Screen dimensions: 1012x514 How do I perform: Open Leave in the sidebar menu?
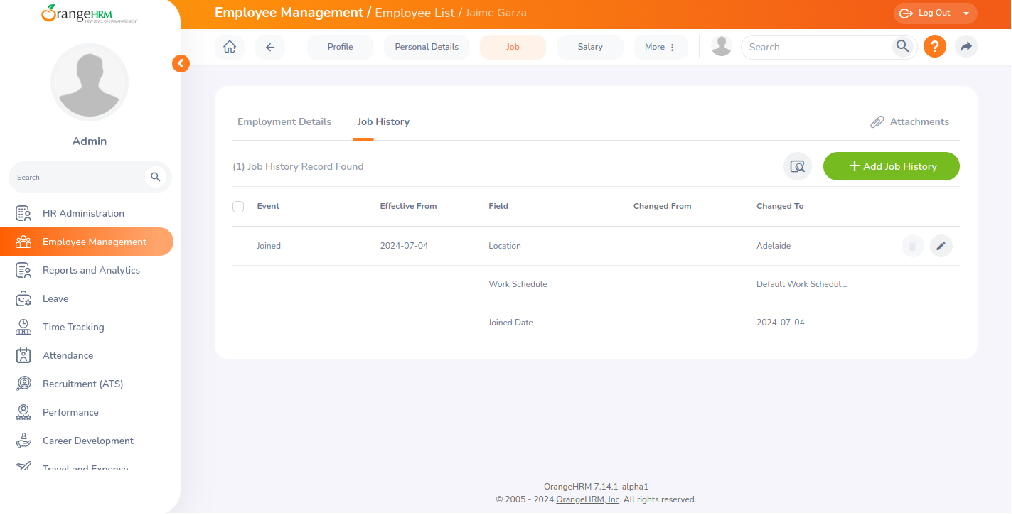[x=56, y=298]
